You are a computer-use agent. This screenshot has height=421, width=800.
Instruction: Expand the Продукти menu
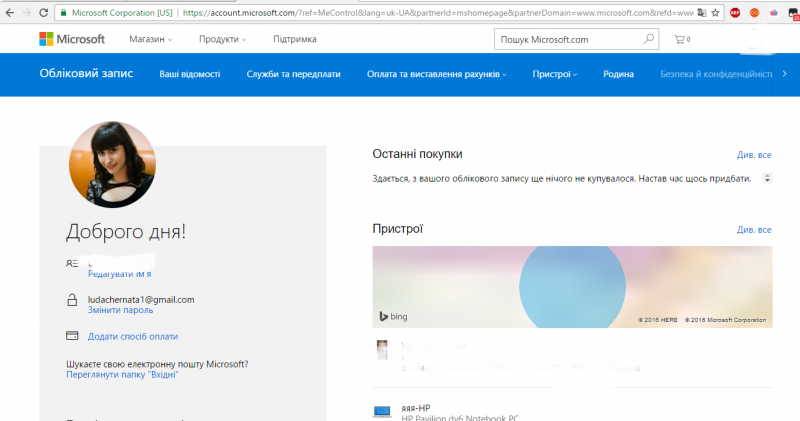pos(222,39)
